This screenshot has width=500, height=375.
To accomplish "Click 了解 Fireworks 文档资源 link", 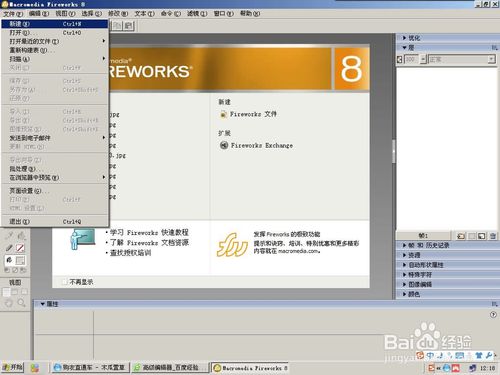I will [149, 243].
